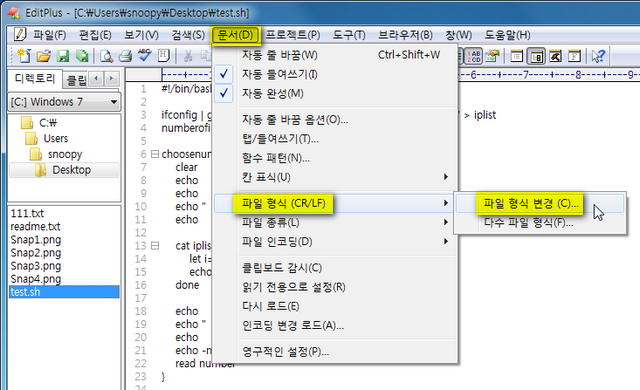
Task: Select test.sh in the file list
Action: pyautogui.click(x=64, y=292)
